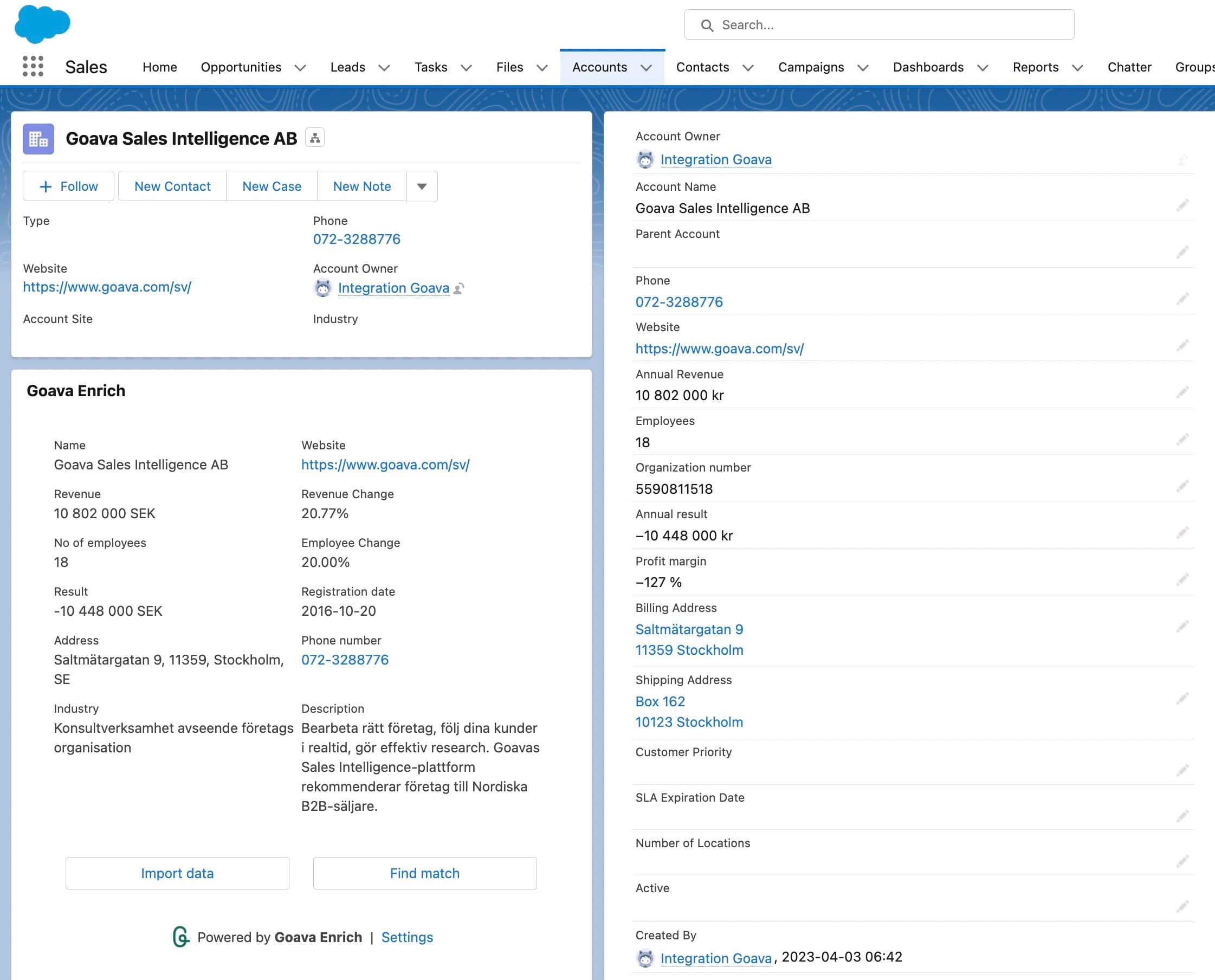Click Integration Goava link in Created By

[715, 958]
